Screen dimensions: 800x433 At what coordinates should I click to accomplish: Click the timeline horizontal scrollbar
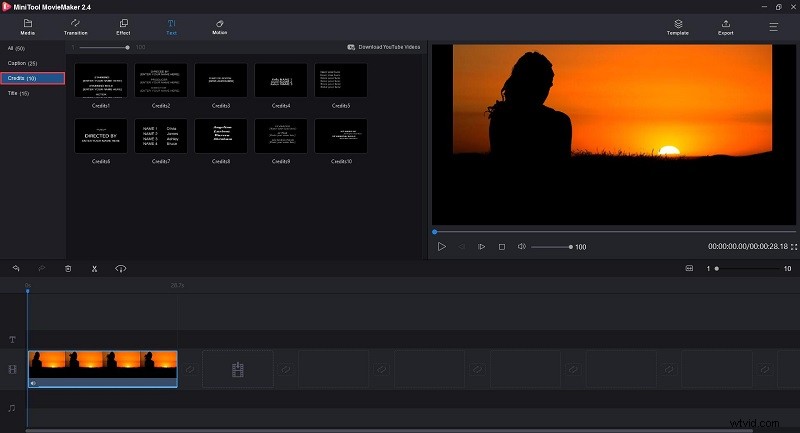pyautogui.click(x=389, y=431)
